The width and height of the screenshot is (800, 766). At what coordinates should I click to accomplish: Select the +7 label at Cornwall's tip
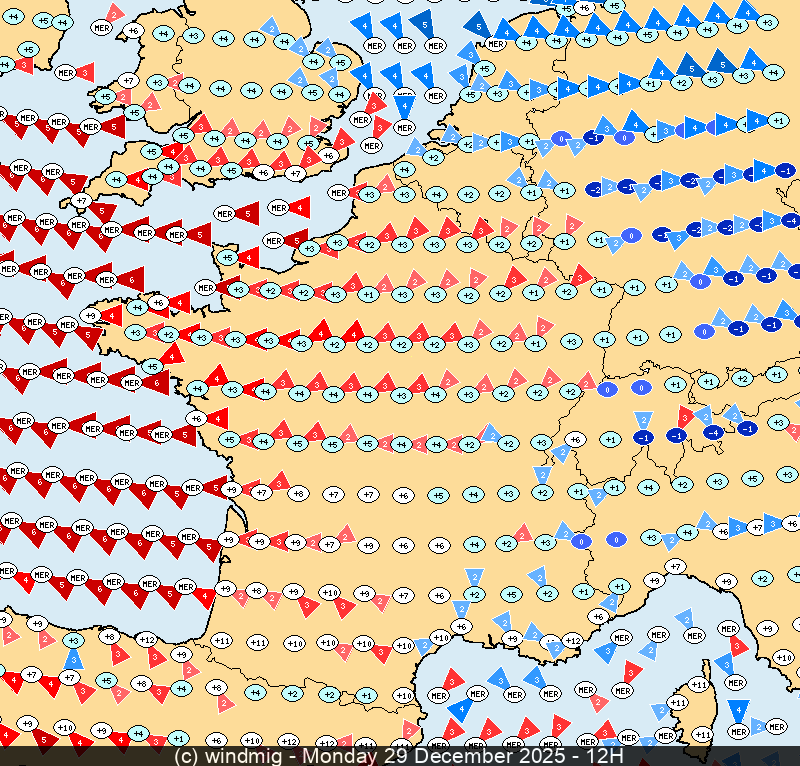pyautogui.click(x=82, y=200)
